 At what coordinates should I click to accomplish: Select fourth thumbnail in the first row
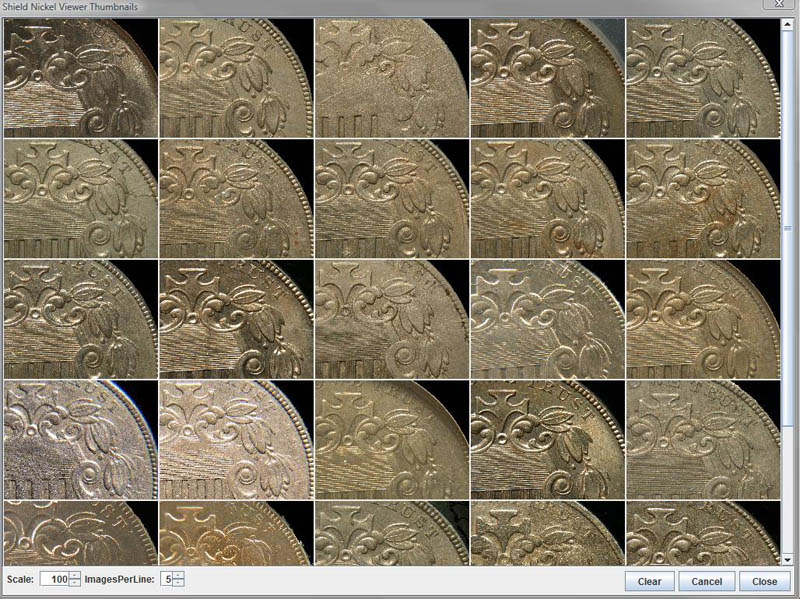coord(547,78)
